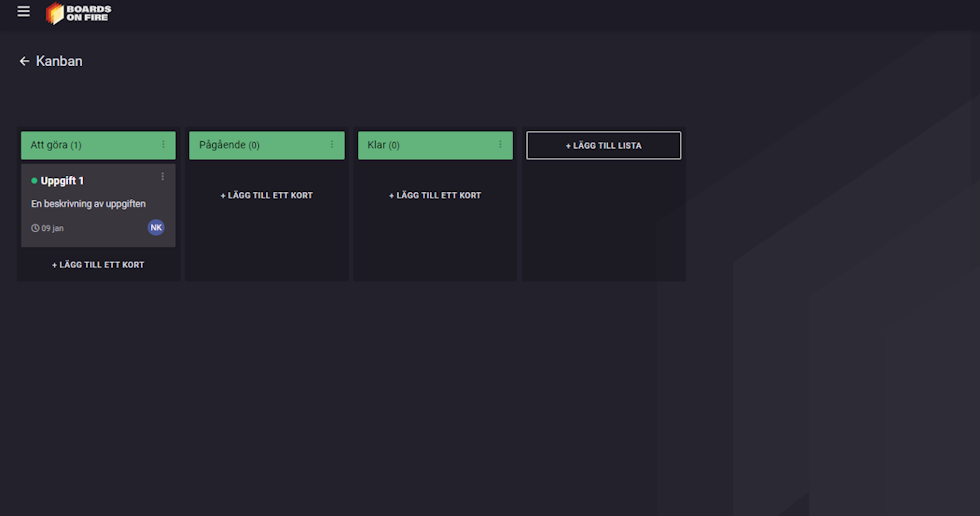Screen dimensions: 980x516
Task: Open the Klar list options menu
Action: 500,145
